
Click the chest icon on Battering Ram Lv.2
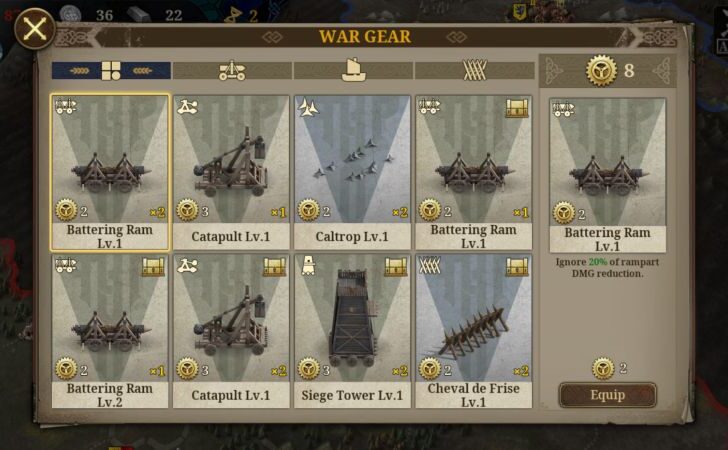153,267
